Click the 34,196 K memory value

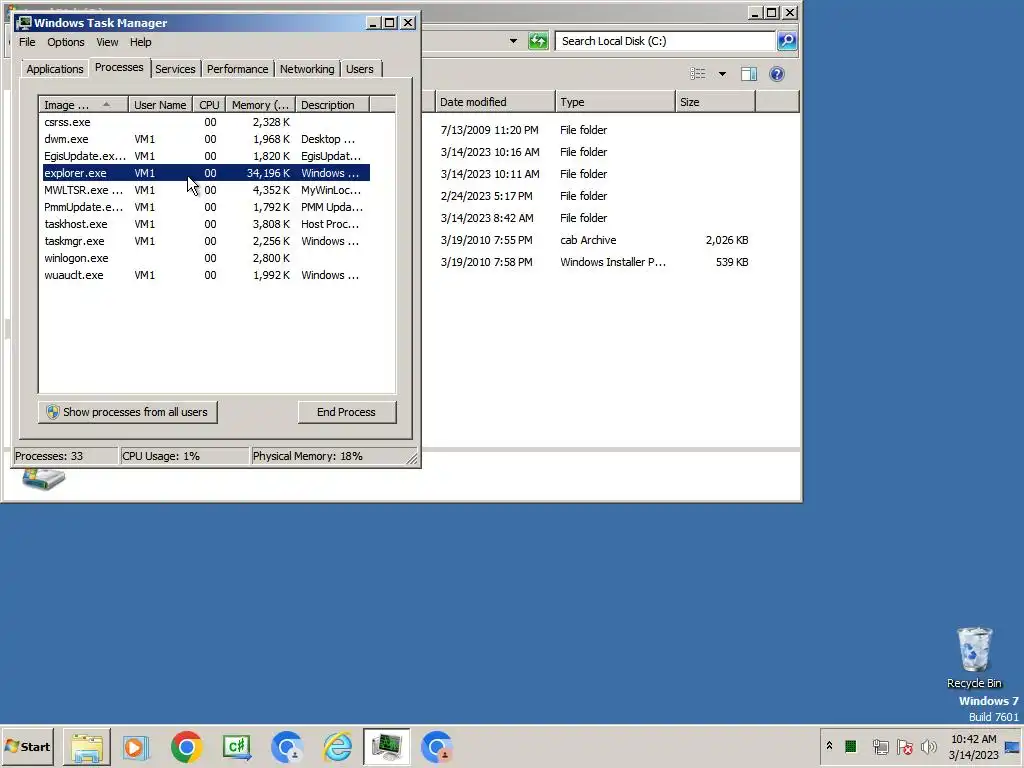tap(268, 173)
